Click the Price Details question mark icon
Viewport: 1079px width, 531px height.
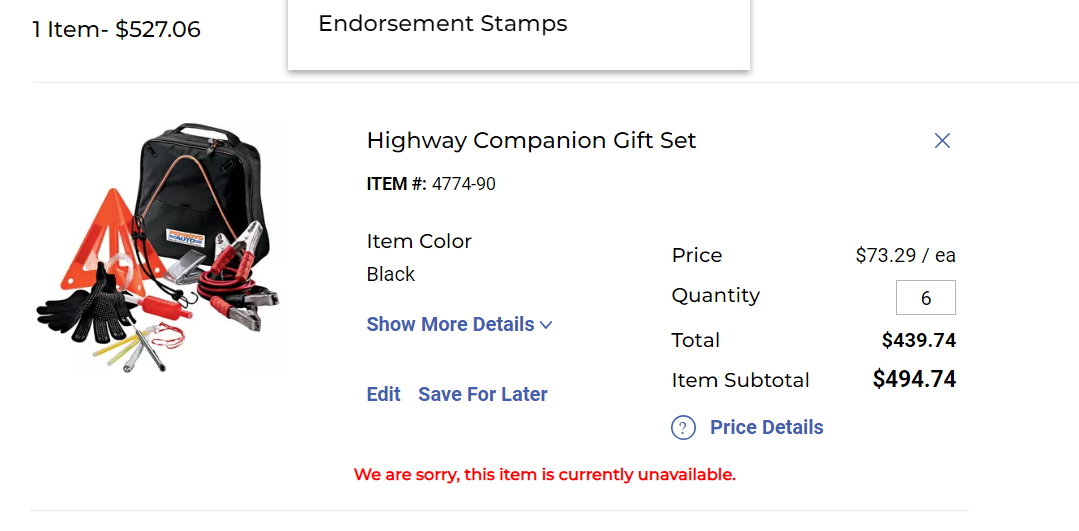coord(683,428)
